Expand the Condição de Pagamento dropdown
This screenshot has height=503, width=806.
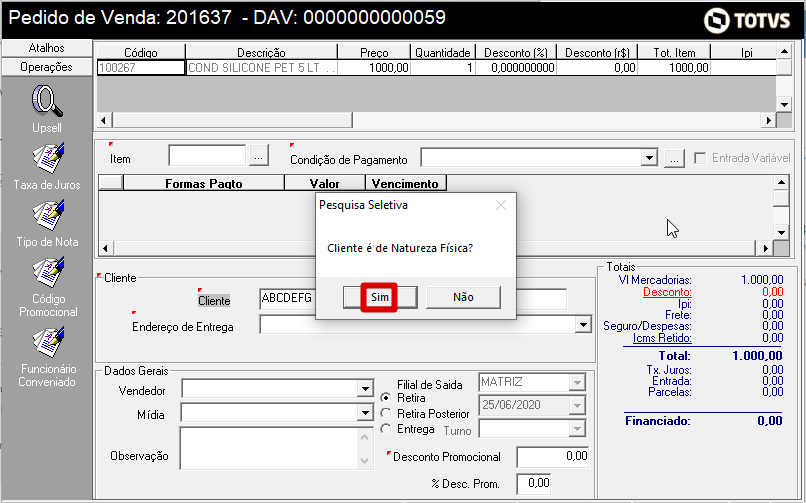coord(649,158)
